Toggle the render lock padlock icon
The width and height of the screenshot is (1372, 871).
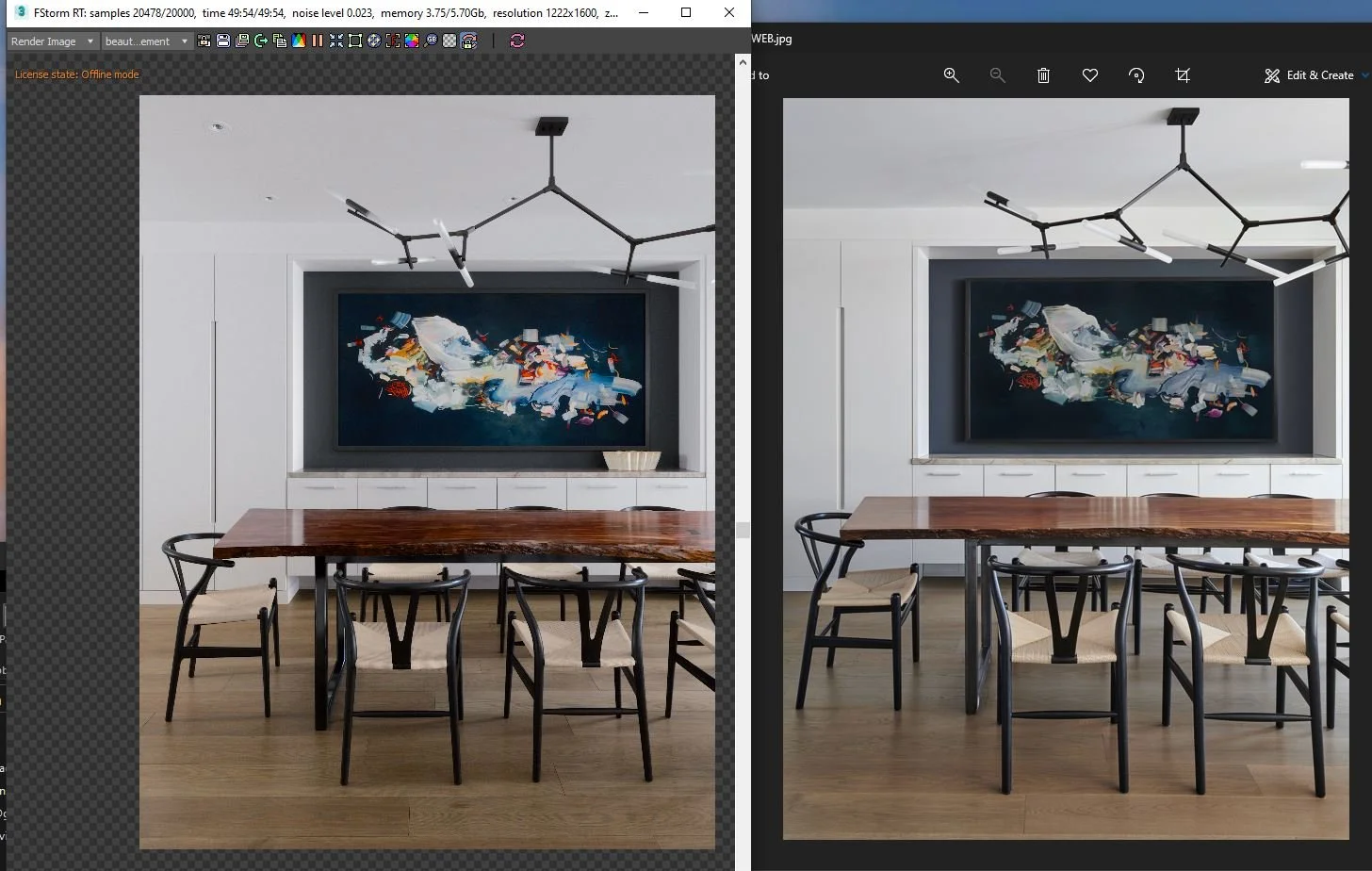click(x=470, y=41)
